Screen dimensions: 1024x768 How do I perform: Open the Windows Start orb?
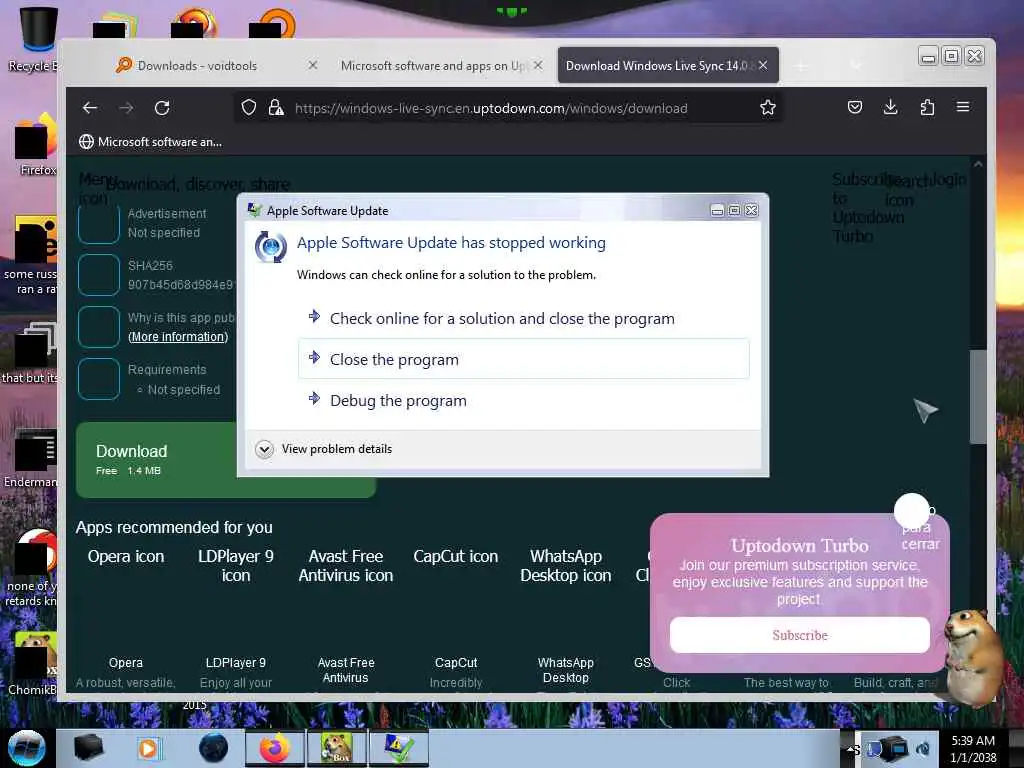(x=26, y=748)
